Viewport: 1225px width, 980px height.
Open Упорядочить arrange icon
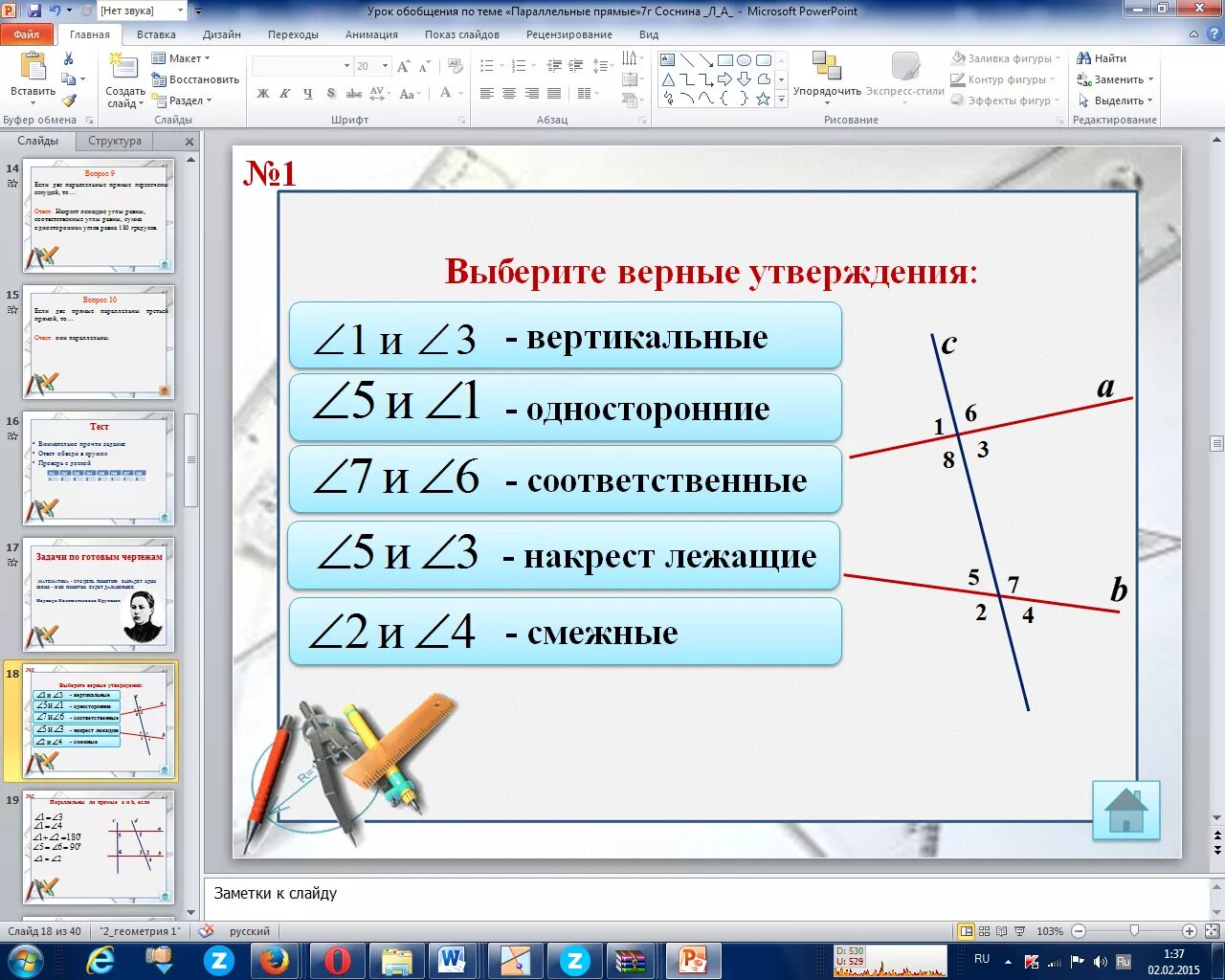(x=826, y=65)
